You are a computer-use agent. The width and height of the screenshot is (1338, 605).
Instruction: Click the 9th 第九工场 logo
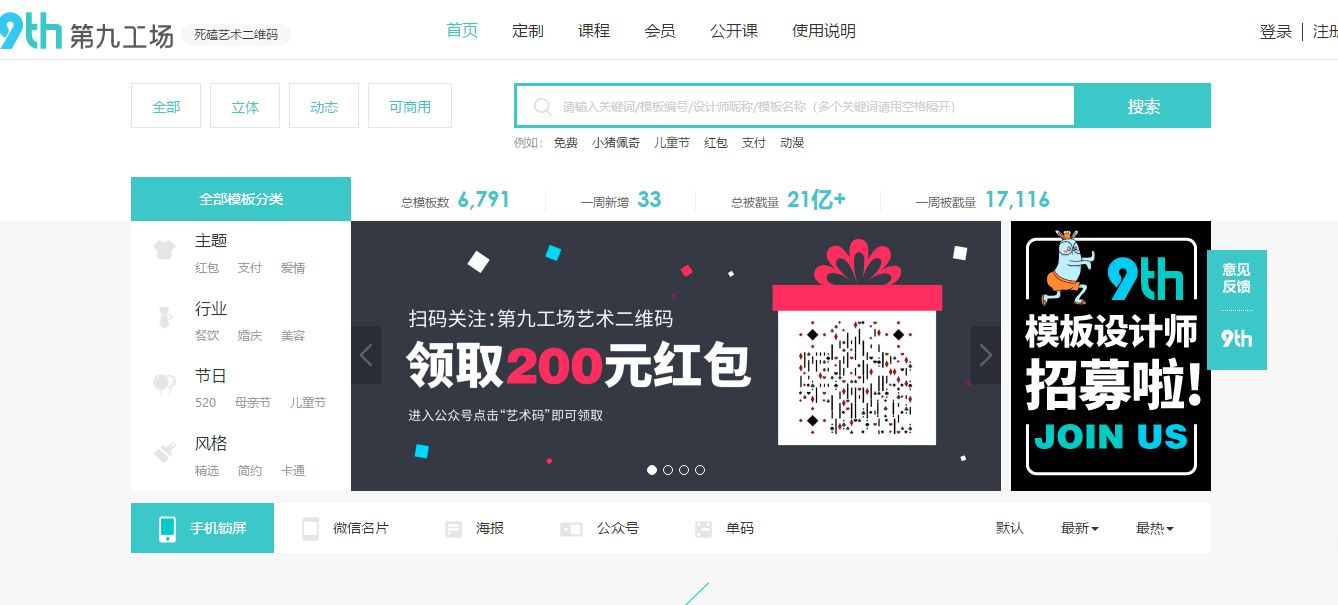click(87, 34)
